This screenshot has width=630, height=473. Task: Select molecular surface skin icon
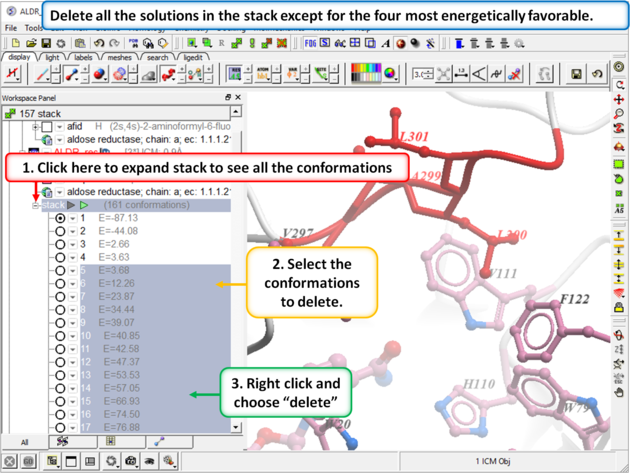(149, 75)
